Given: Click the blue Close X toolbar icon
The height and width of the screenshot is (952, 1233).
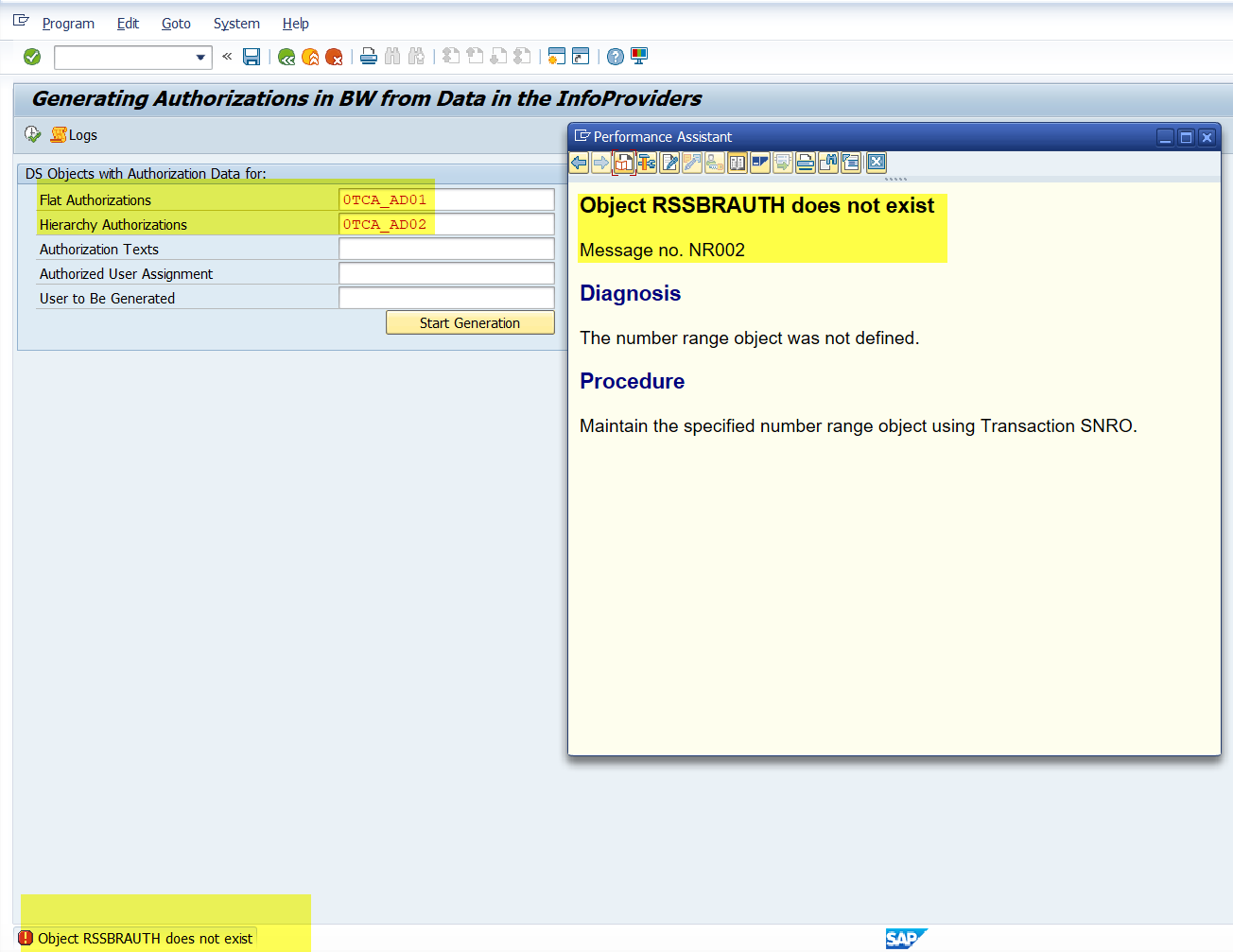Looking at the screenshot, I should [x=877, y=162].
